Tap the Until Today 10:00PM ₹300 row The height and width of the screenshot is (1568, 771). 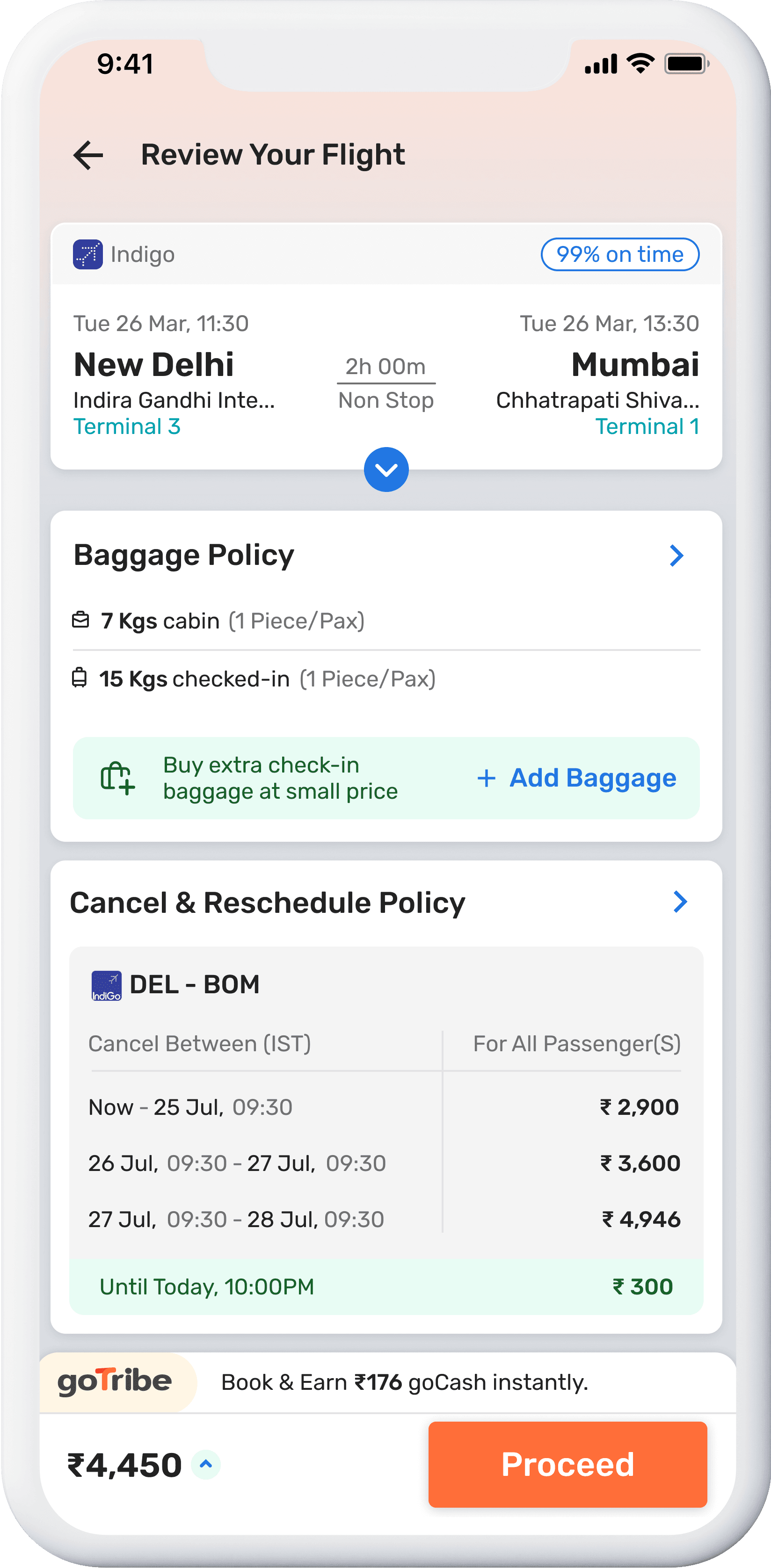(x=386, y=1287)
